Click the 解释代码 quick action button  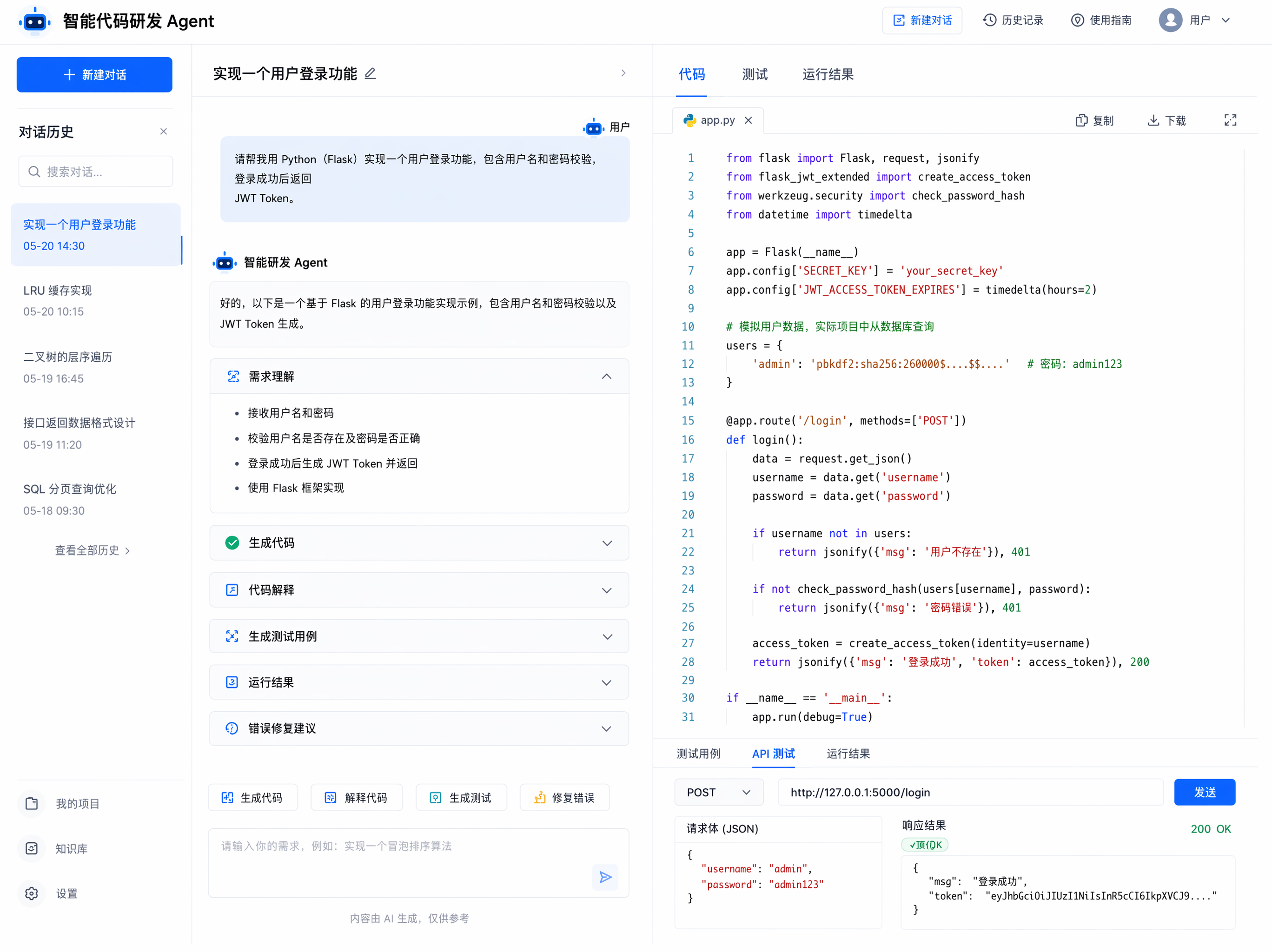click(x=357, y=797)
